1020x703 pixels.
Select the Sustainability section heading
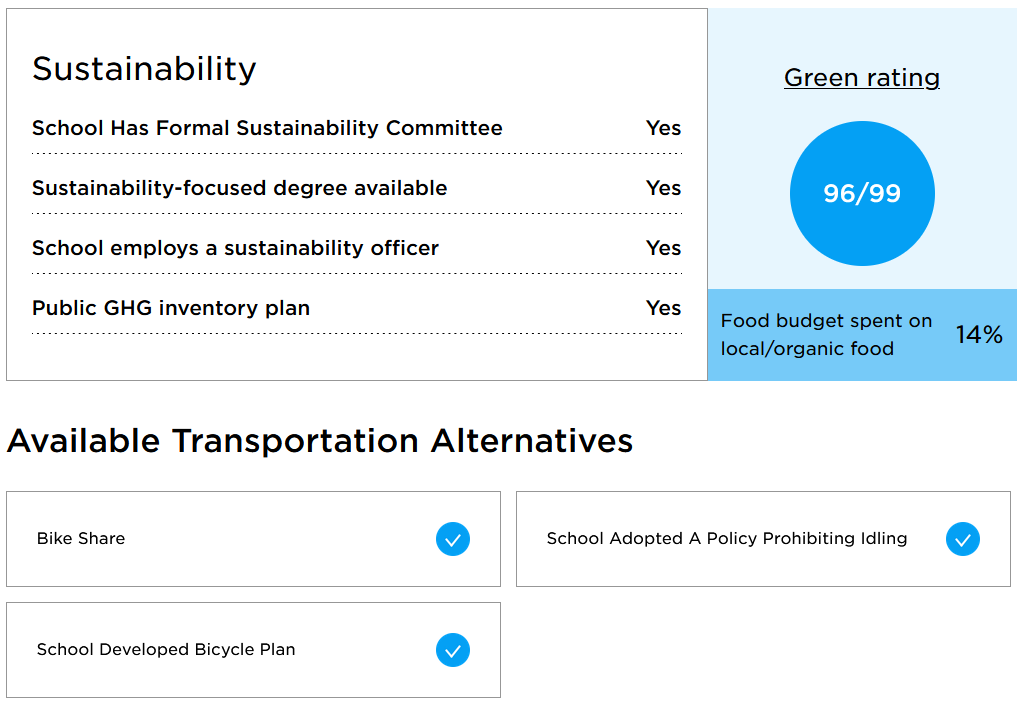144,69
